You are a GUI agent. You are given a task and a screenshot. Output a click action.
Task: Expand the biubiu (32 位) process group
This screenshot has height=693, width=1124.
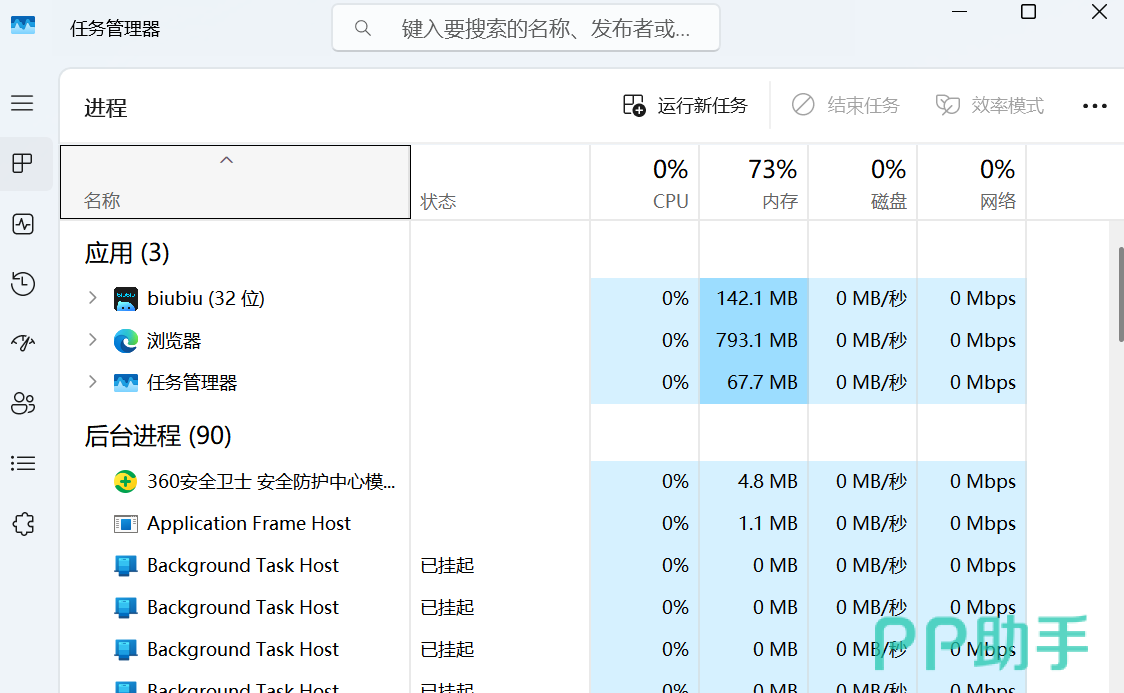click(x=92, y=298)
